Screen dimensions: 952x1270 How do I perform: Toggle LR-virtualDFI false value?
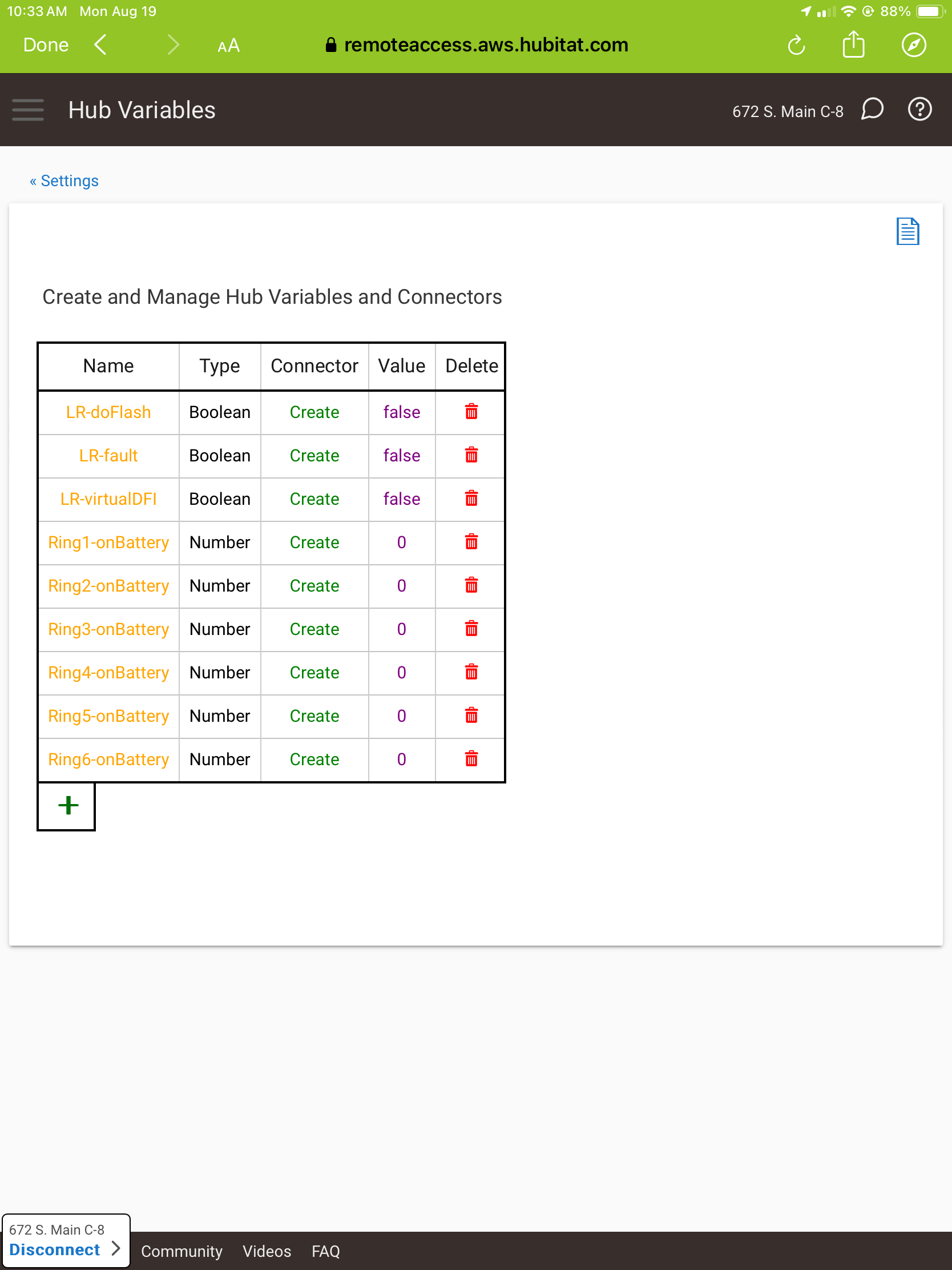click(401, 499)
